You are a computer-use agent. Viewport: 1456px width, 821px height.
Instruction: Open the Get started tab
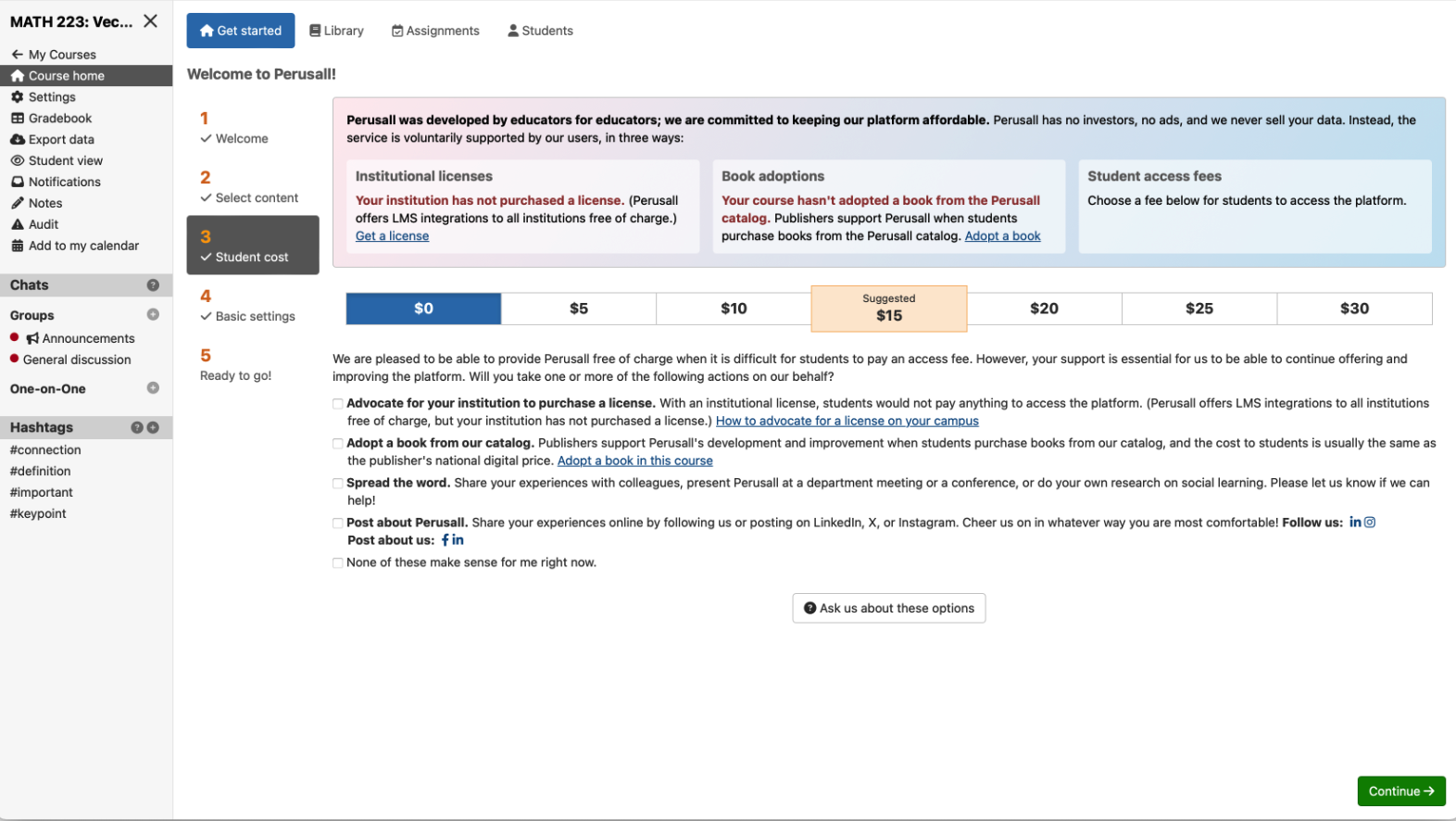pyautogui.click(x=241, y=31)
